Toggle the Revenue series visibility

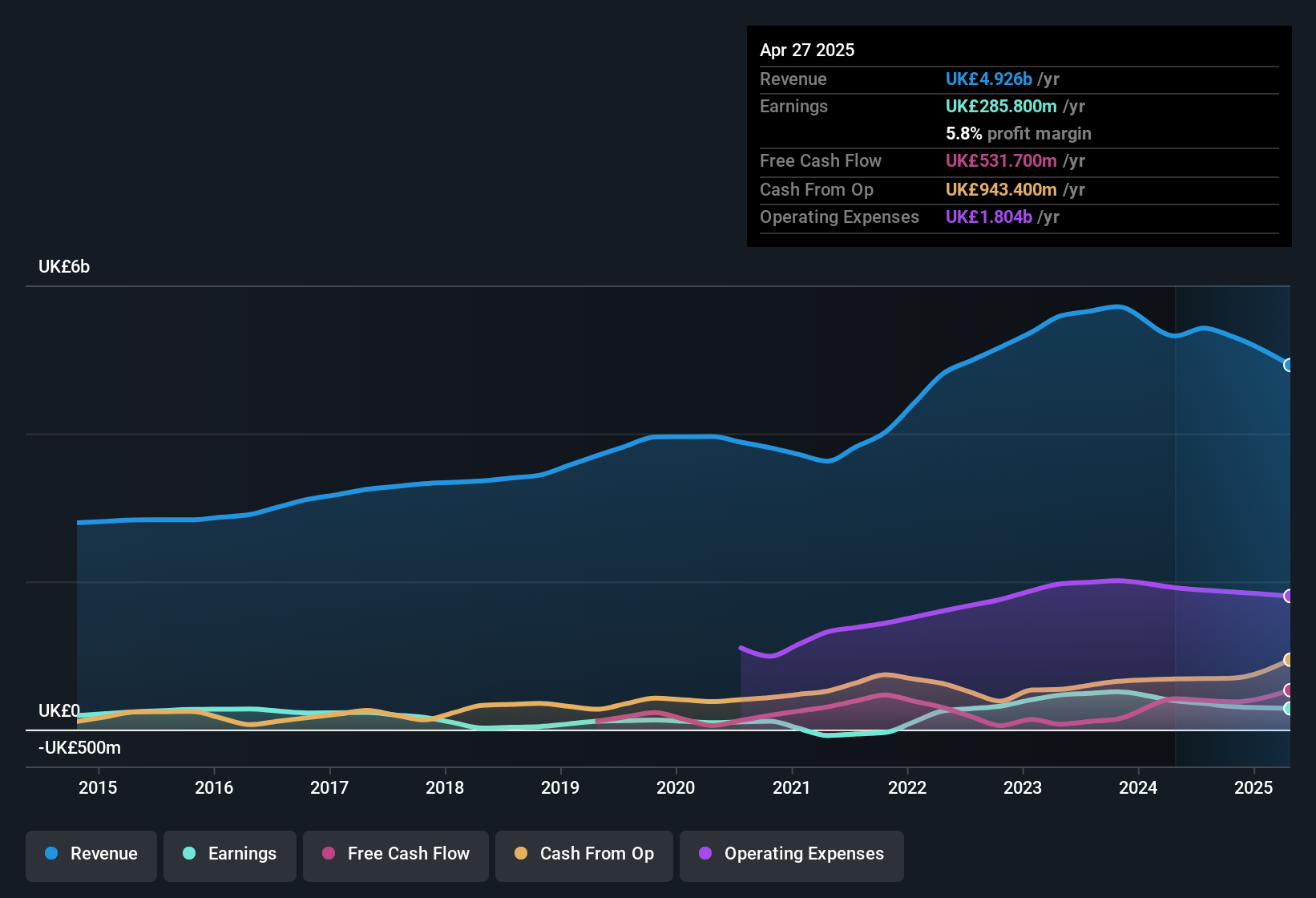pos(91,854)
